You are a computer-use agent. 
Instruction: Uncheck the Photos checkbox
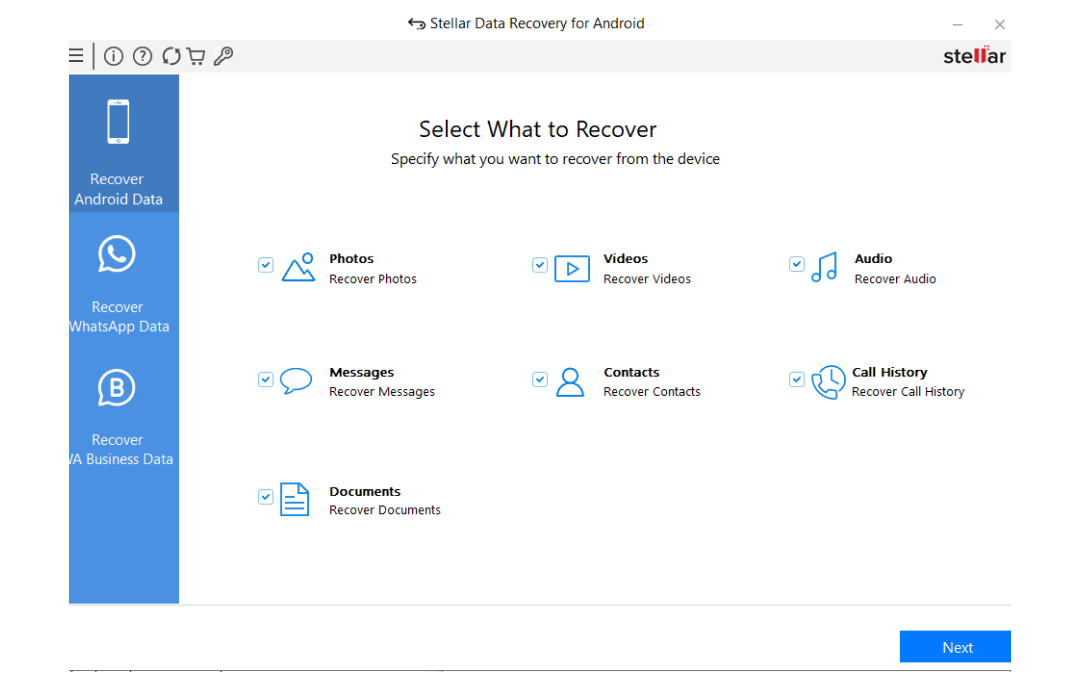tap(265, 265)
